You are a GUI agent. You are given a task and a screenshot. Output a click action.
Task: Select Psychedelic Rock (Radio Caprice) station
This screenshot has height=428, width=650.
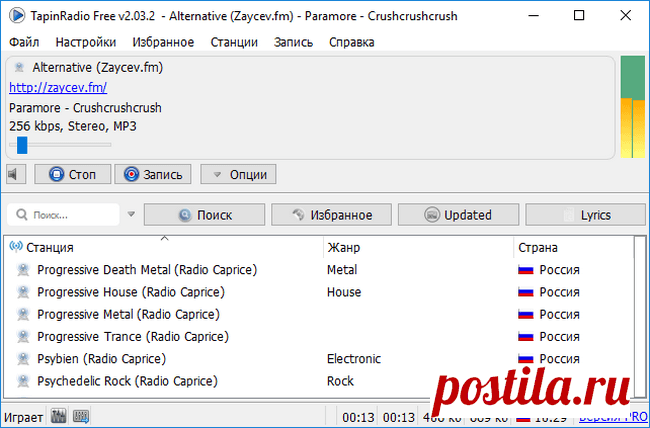(127, 381)
